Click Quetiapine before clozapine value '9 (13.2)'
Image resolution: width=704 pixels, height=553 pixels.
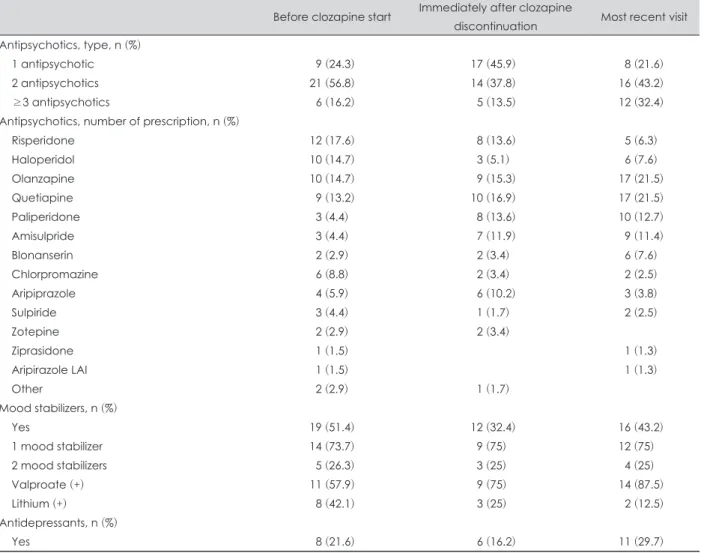(x=335, y=198)
